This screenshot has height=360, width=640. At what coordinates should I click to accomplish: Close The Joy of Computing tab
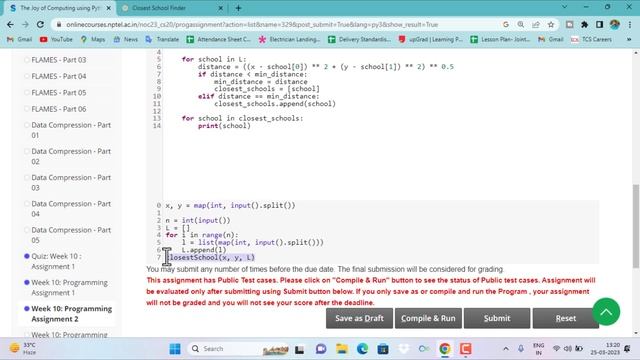109,8
